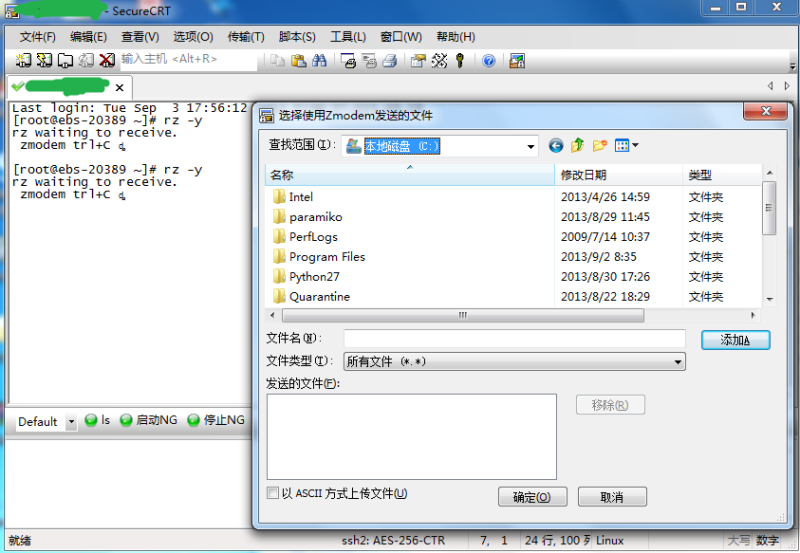Go back using the blue arrow icon
The image size is (800, 553).
[556, 145]
